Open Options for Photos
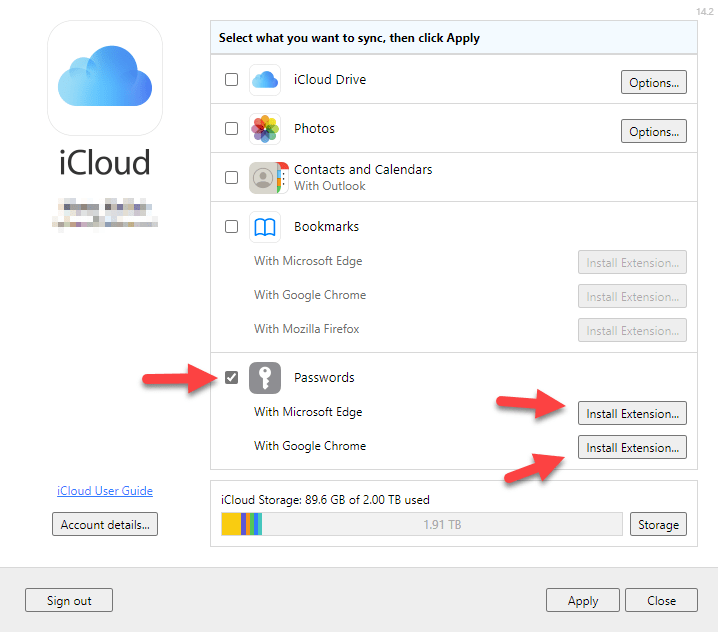The width and height of the screenshot is (718, 632). click(x=653, y=131)
